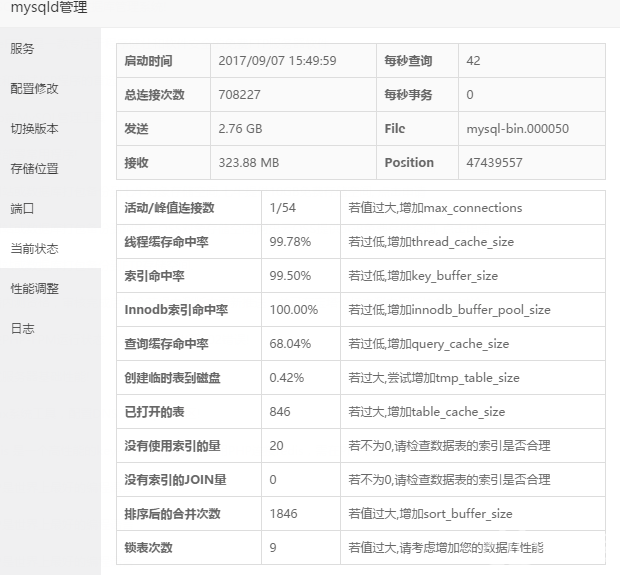Click the 锁表次数 row label
The width and height of the screenshot is (620, 575).
149,548
